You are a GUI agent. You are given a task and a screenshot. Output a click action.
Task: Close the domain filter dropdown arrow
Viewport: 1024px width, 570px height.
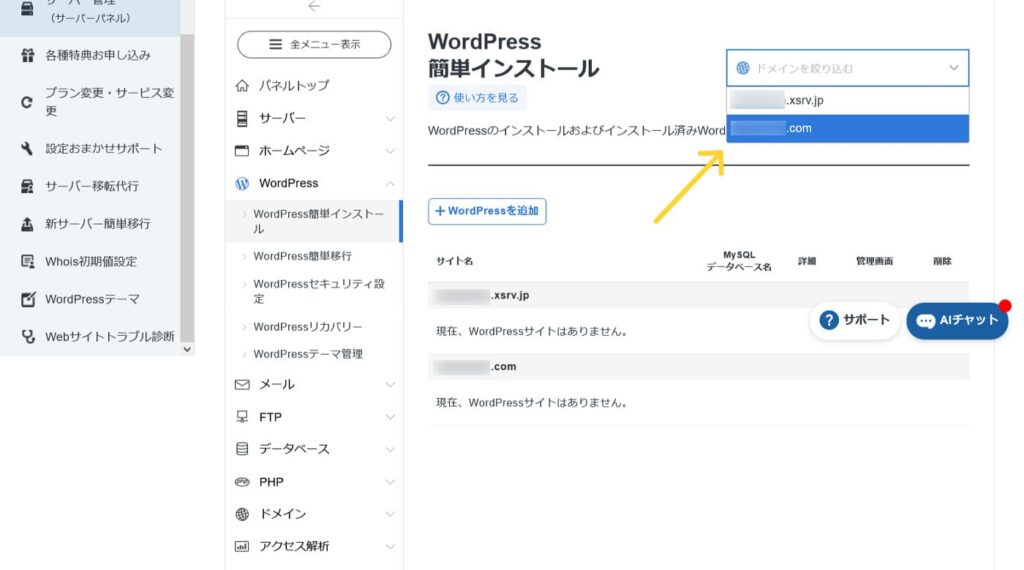point(953,68)
